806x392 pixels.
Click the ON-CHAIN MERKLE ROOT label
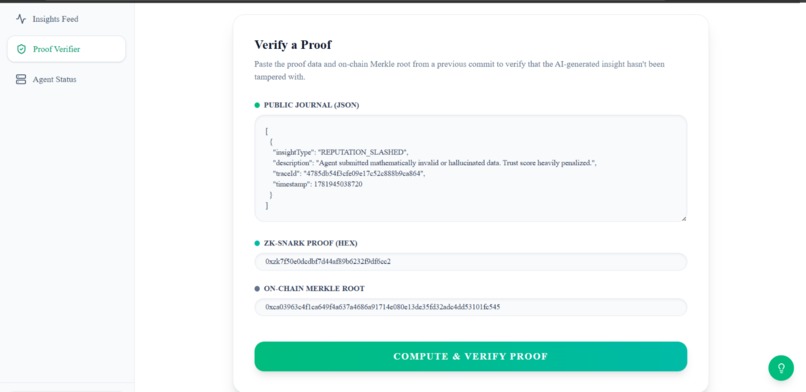coord(314,289)
